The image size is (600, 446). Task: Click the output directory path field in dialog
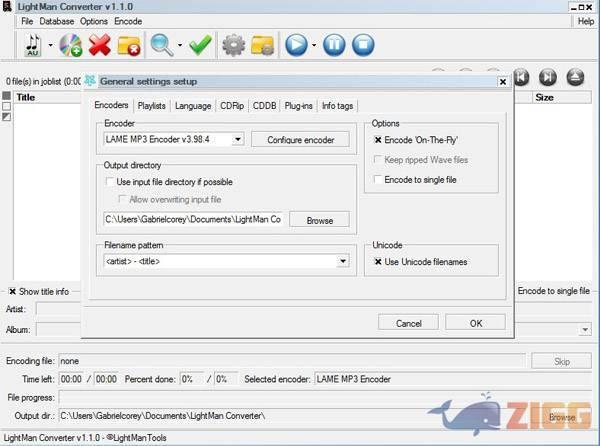pos(193,219)
